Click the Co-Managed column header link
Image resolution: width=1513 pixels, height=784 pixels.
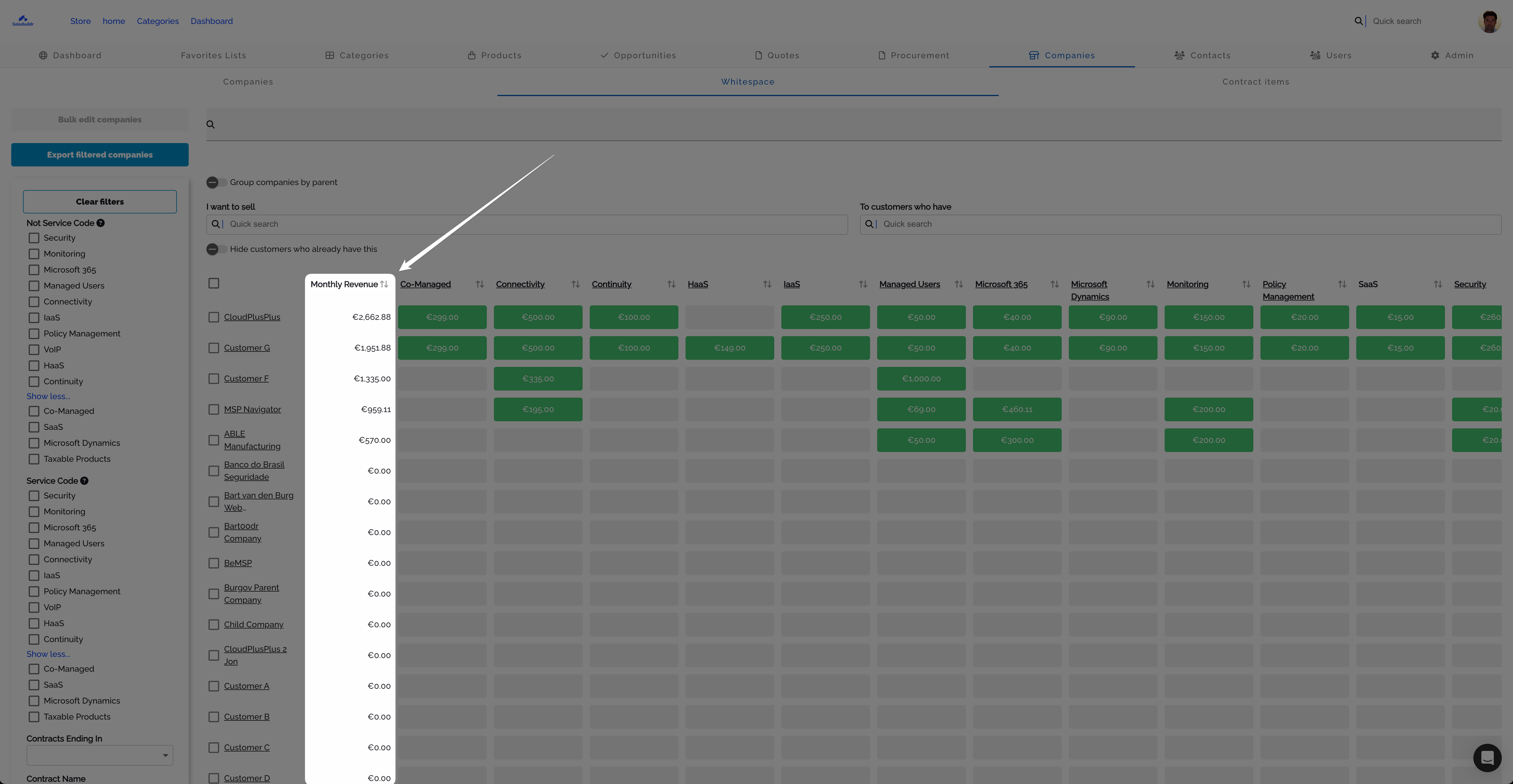click(426, 284)
